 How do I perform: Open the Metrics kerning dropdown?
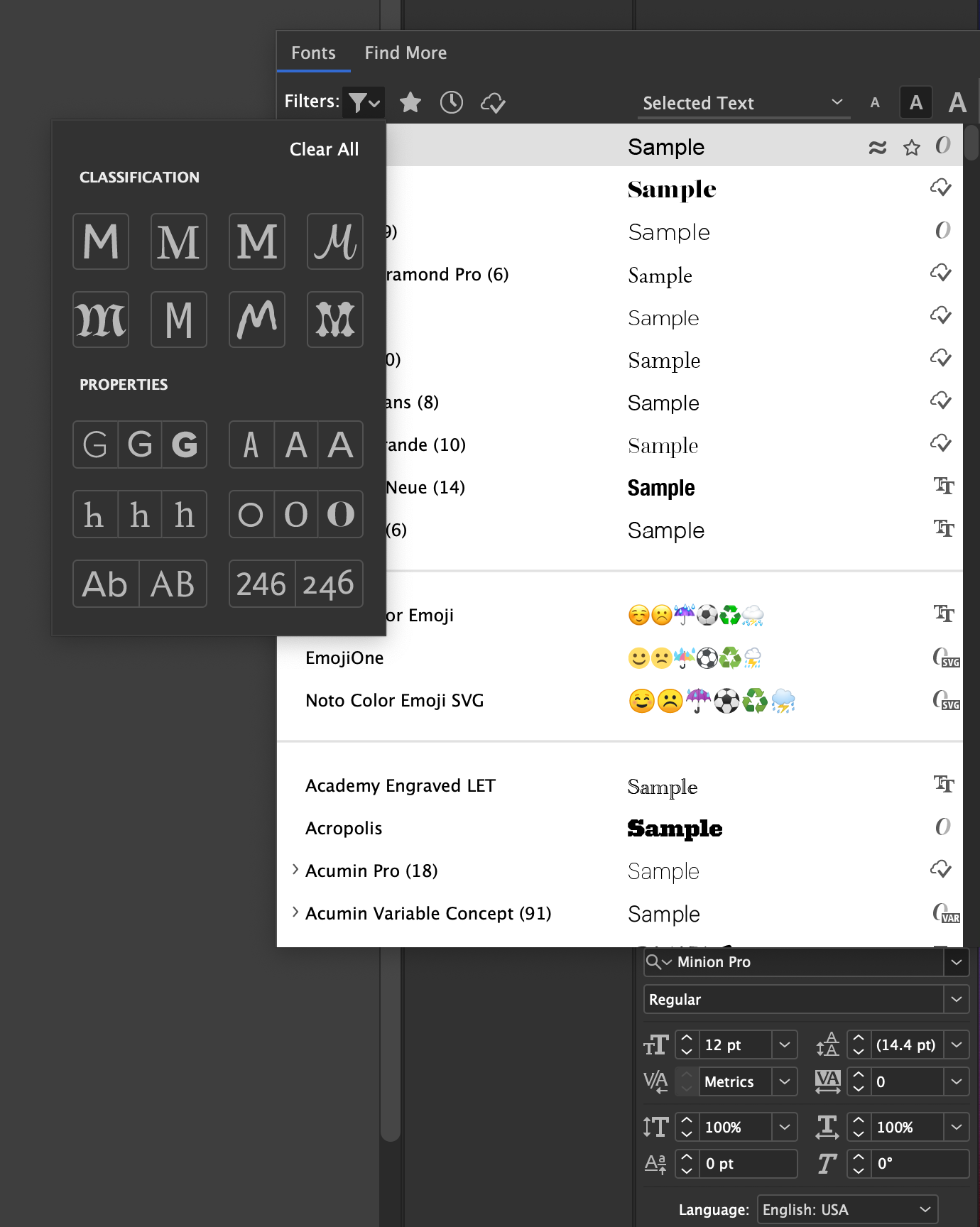pos(785,1081)
